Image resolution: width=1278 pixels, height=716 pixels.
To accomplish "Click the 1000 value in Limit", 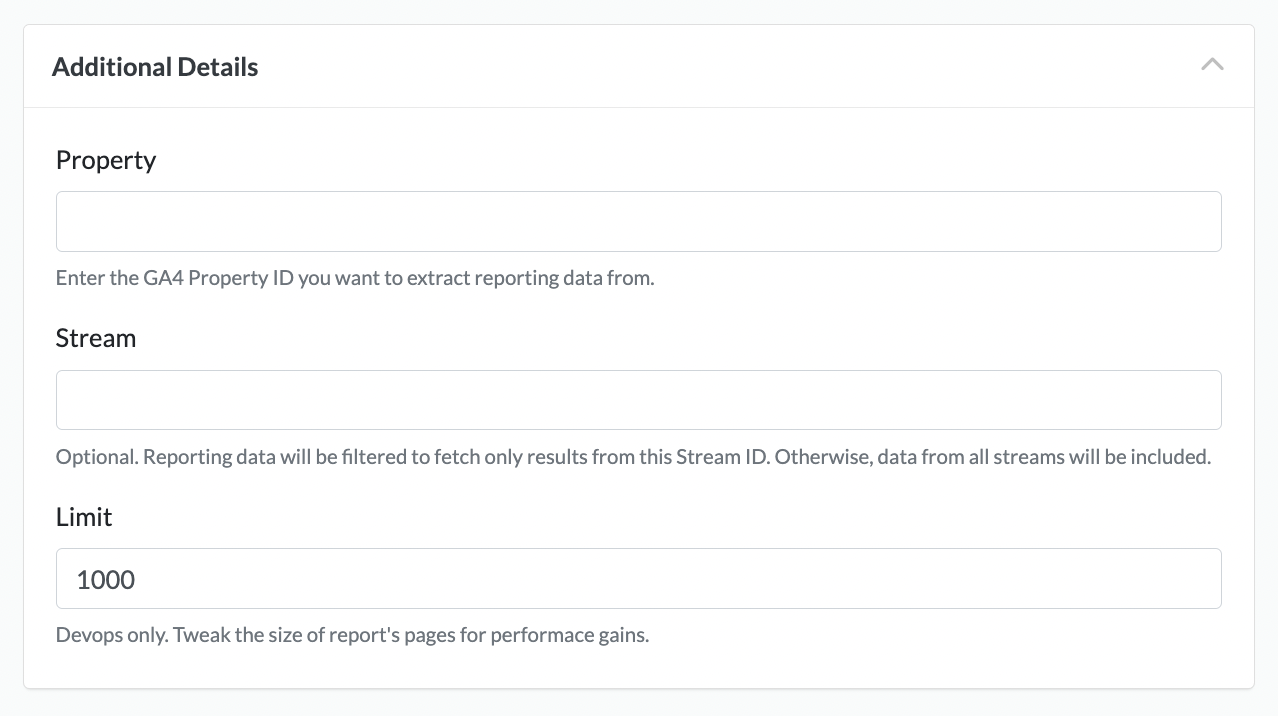I will pos(106,579).
